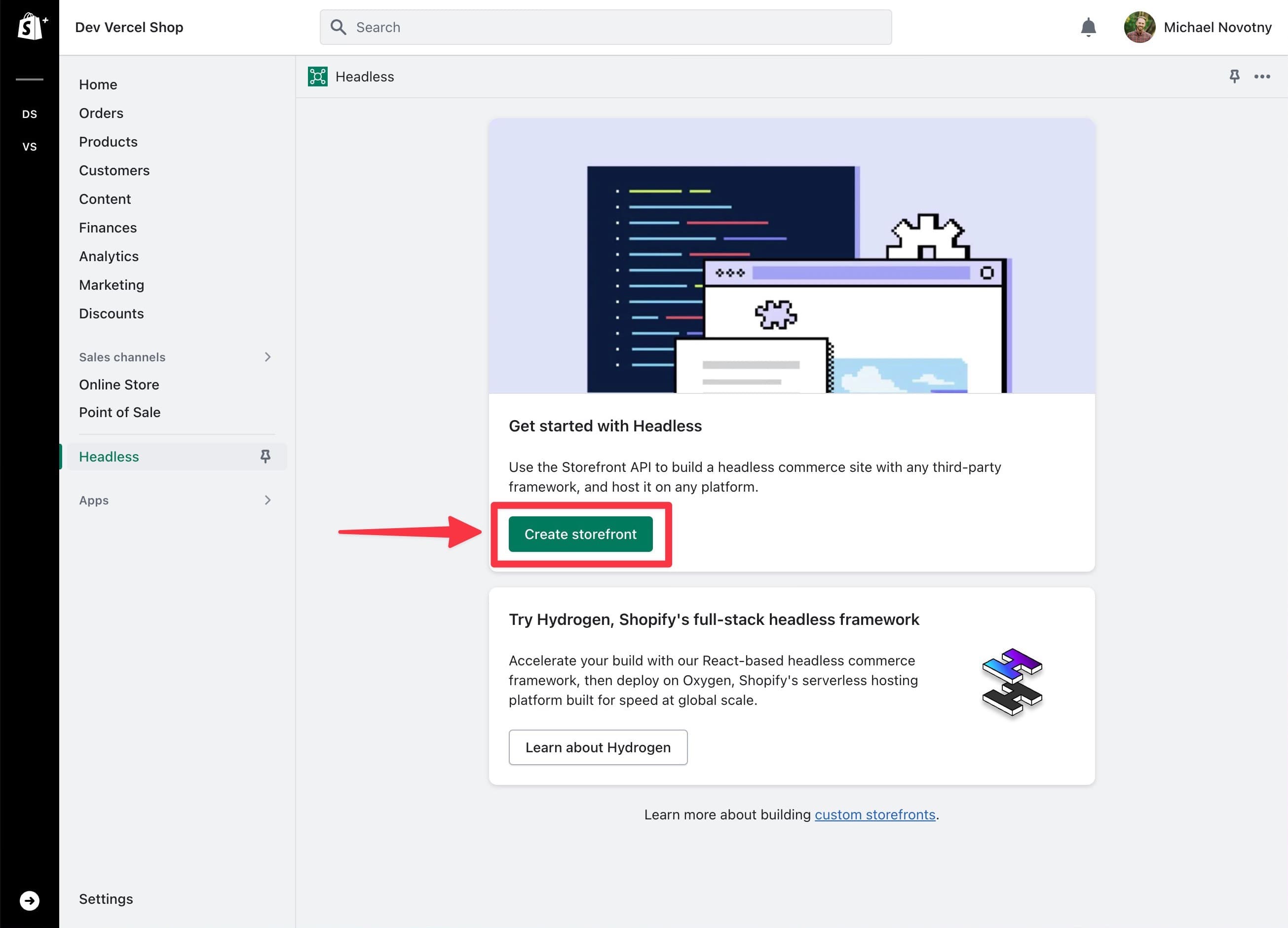Click Learn about Hydrogen

click(598, 747)
